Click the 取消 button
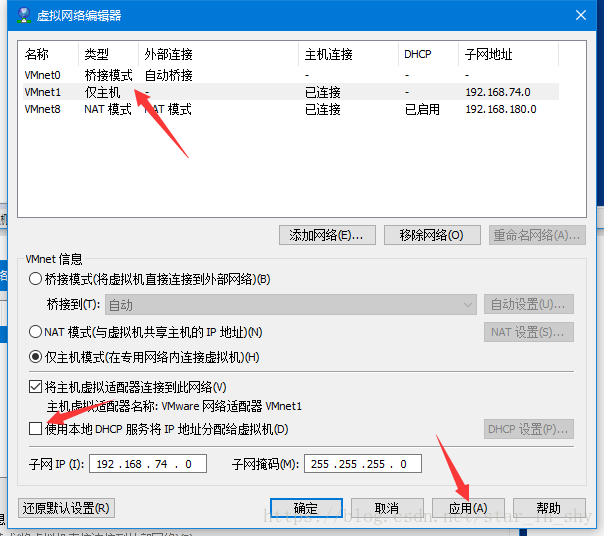 [x=387, y=508]
